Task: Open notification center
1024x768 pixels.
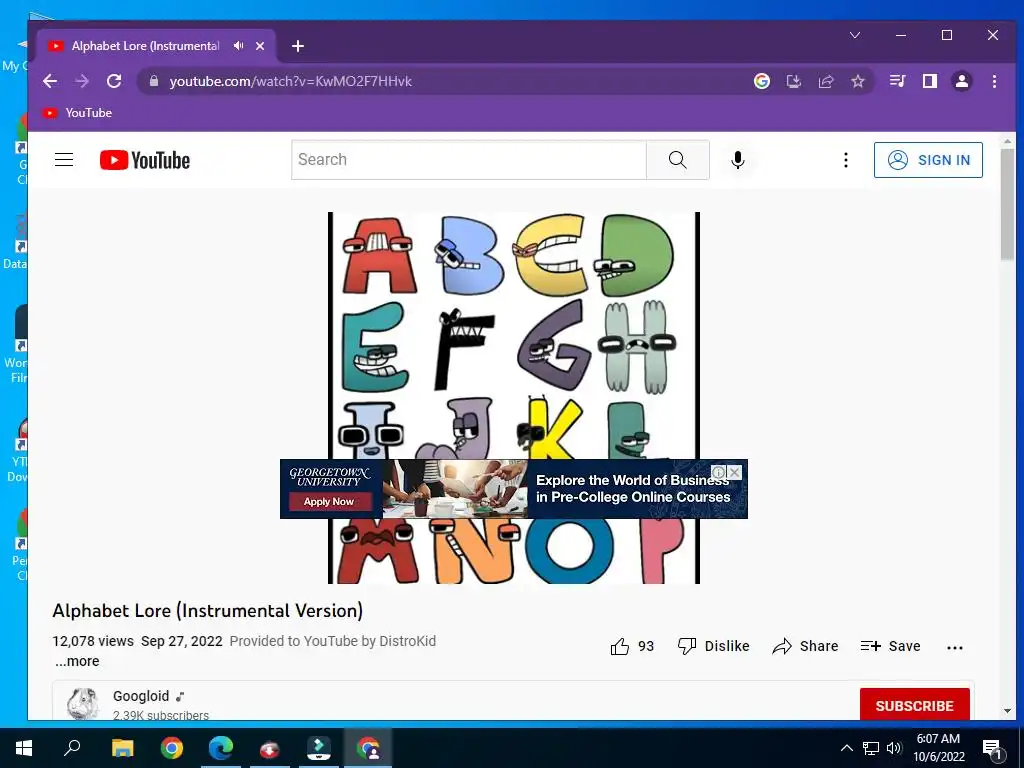Action: 992,749
